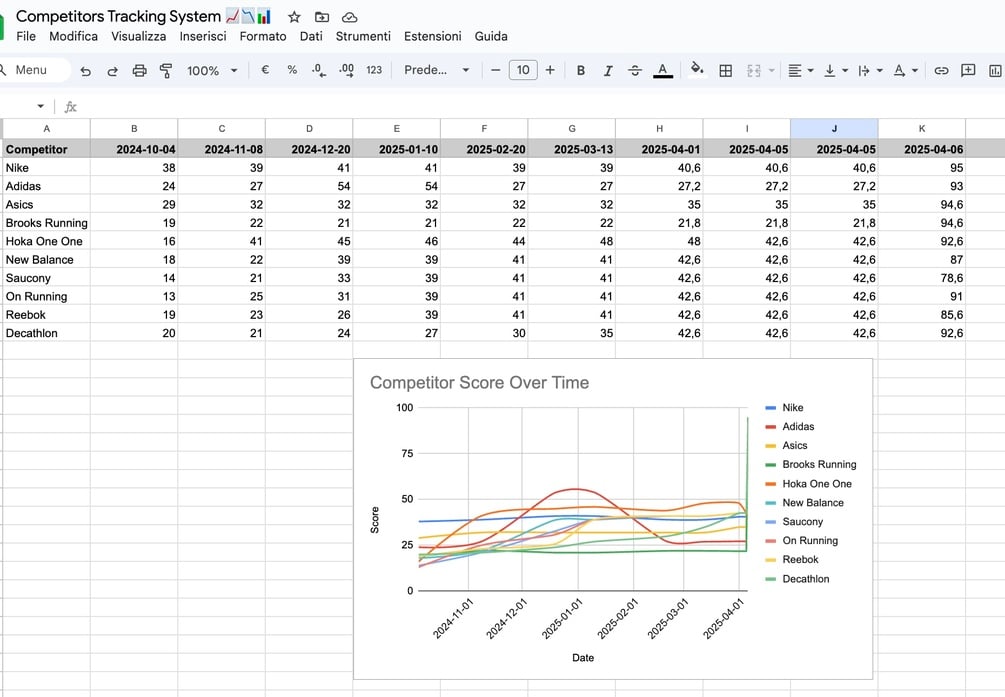Select column J header
This screenshot has width=1005, height=697.
(x=834, y=129)
